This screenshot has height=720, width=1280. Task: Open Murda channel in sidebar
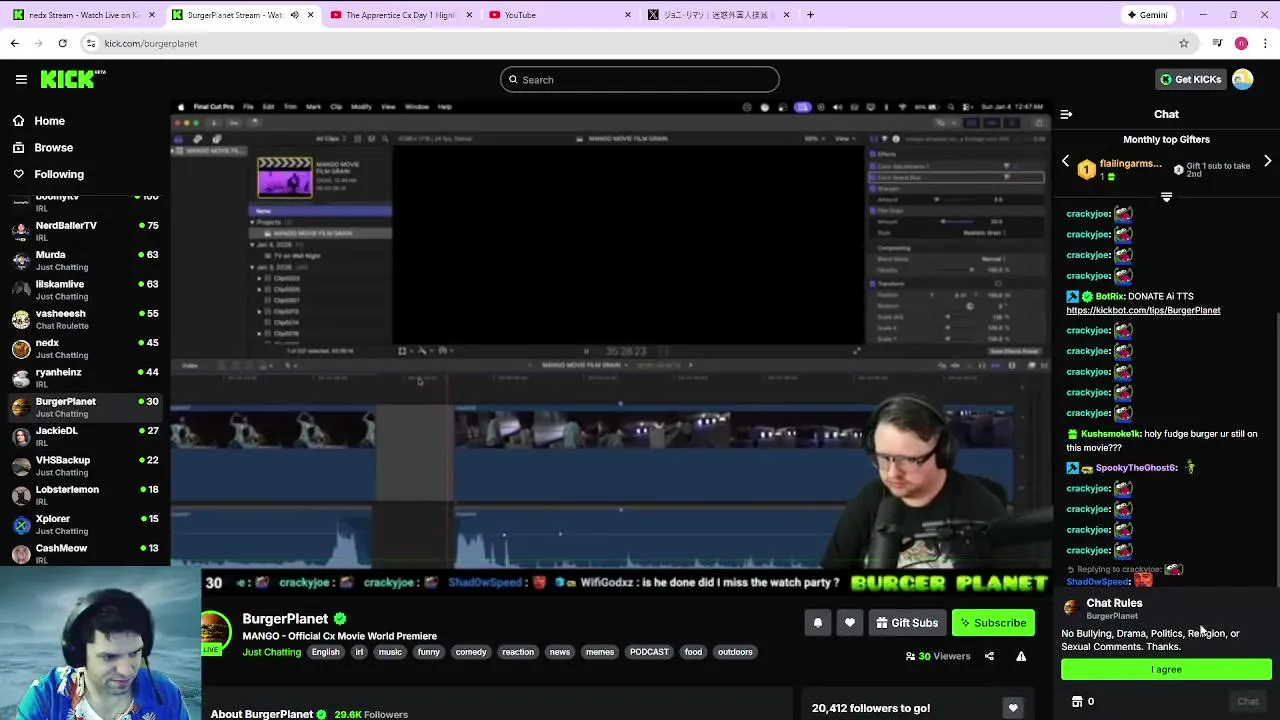coord(85,260)
